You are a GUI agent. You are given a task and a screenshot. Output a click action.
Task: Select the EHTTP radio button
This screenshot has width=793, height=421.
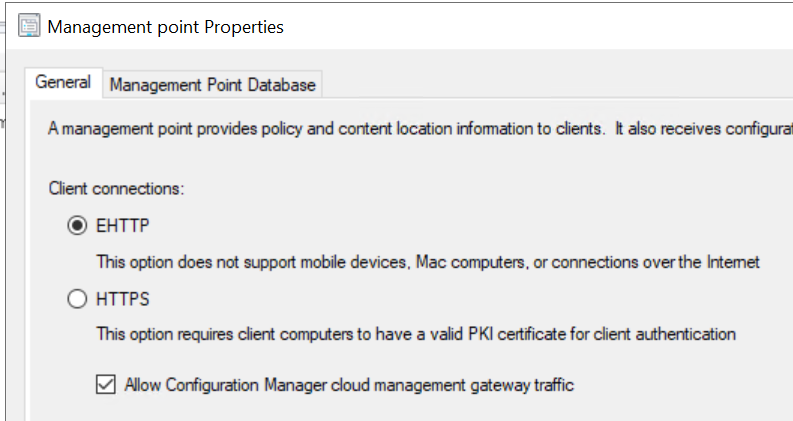click(x=77, y=227)
